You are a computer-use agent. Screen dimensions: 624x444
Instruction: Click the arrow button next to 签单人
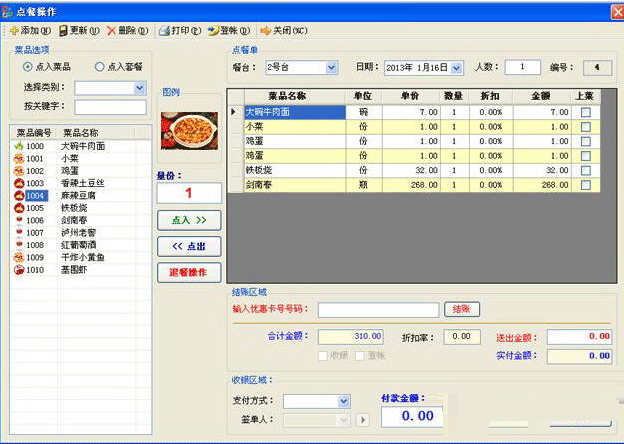click(x=363, y=420)
